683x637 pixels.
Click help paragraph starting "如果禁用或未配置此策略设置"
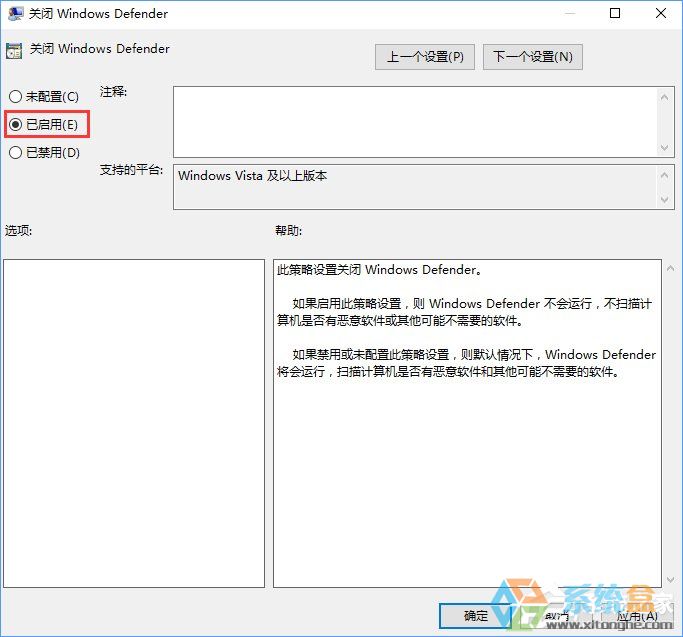[467, 363]
